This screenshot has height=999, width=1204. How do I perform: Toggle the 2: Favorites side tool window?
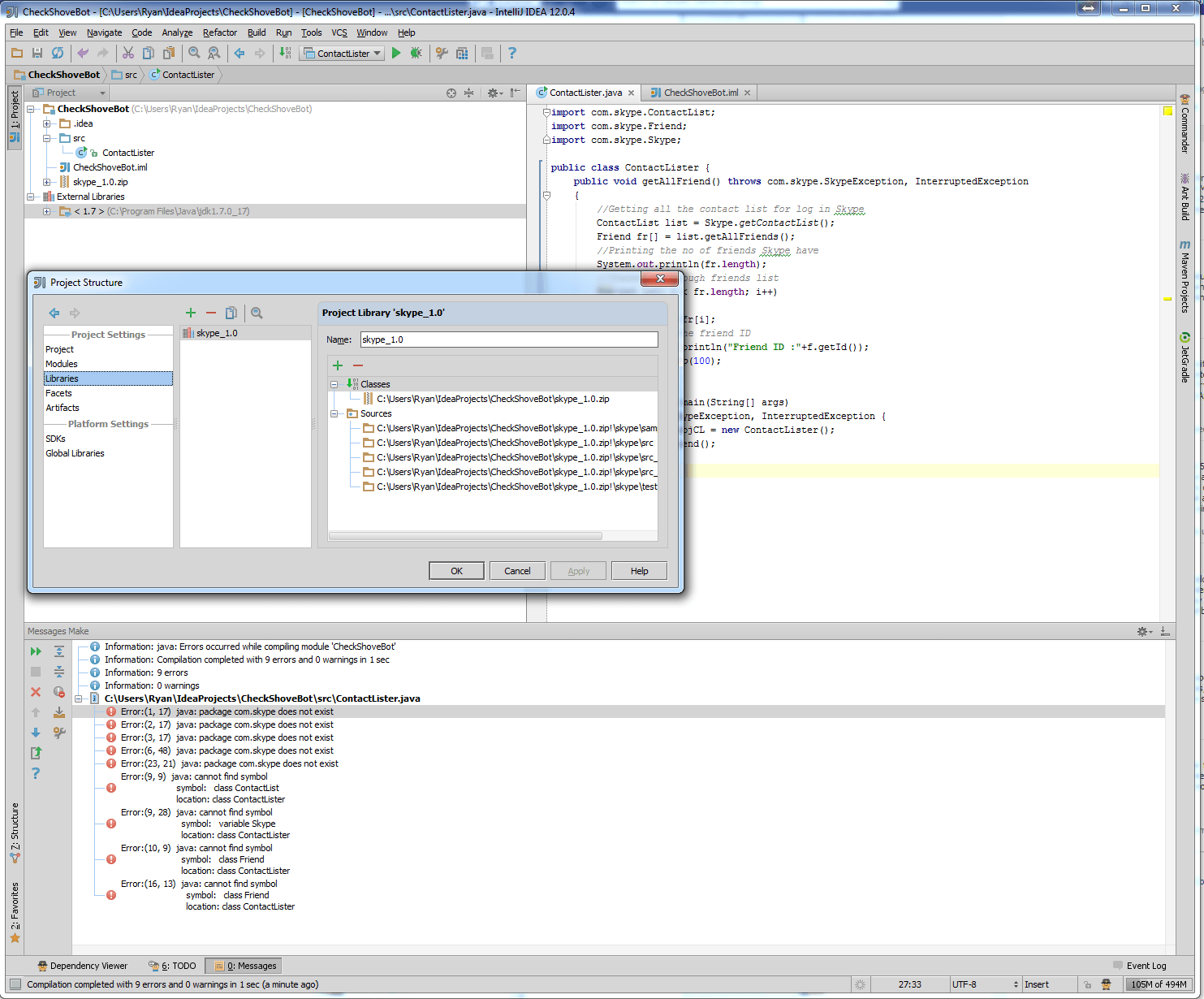click(15, 912)
